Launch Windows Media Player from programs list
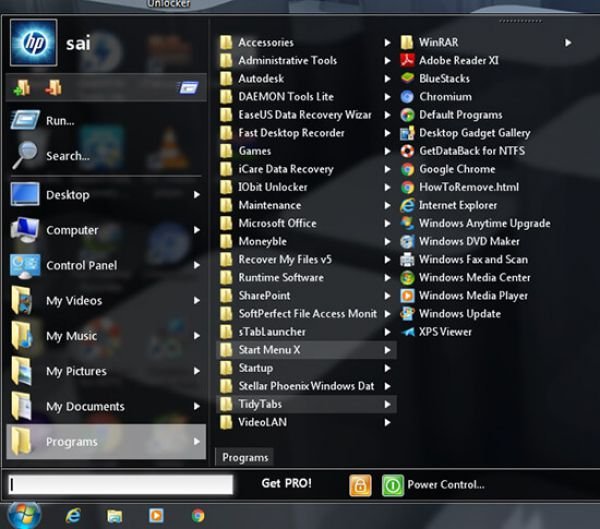This screenshot has width=600, height=529. click(x=464, y=296)
